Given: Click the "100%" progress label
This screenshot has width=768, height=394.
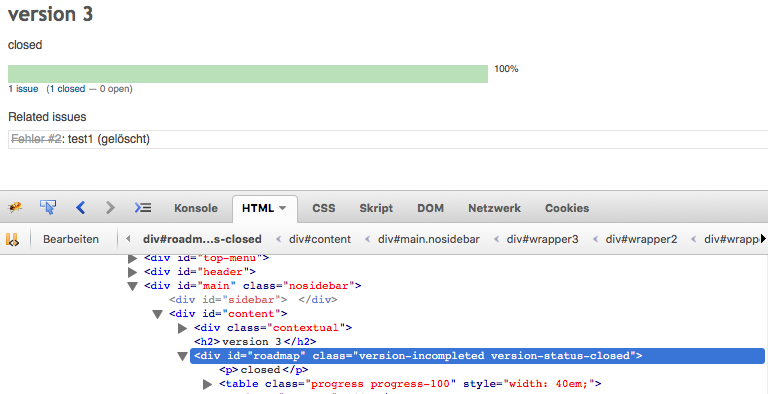Looking at the screenshot, I should (506, 69).
